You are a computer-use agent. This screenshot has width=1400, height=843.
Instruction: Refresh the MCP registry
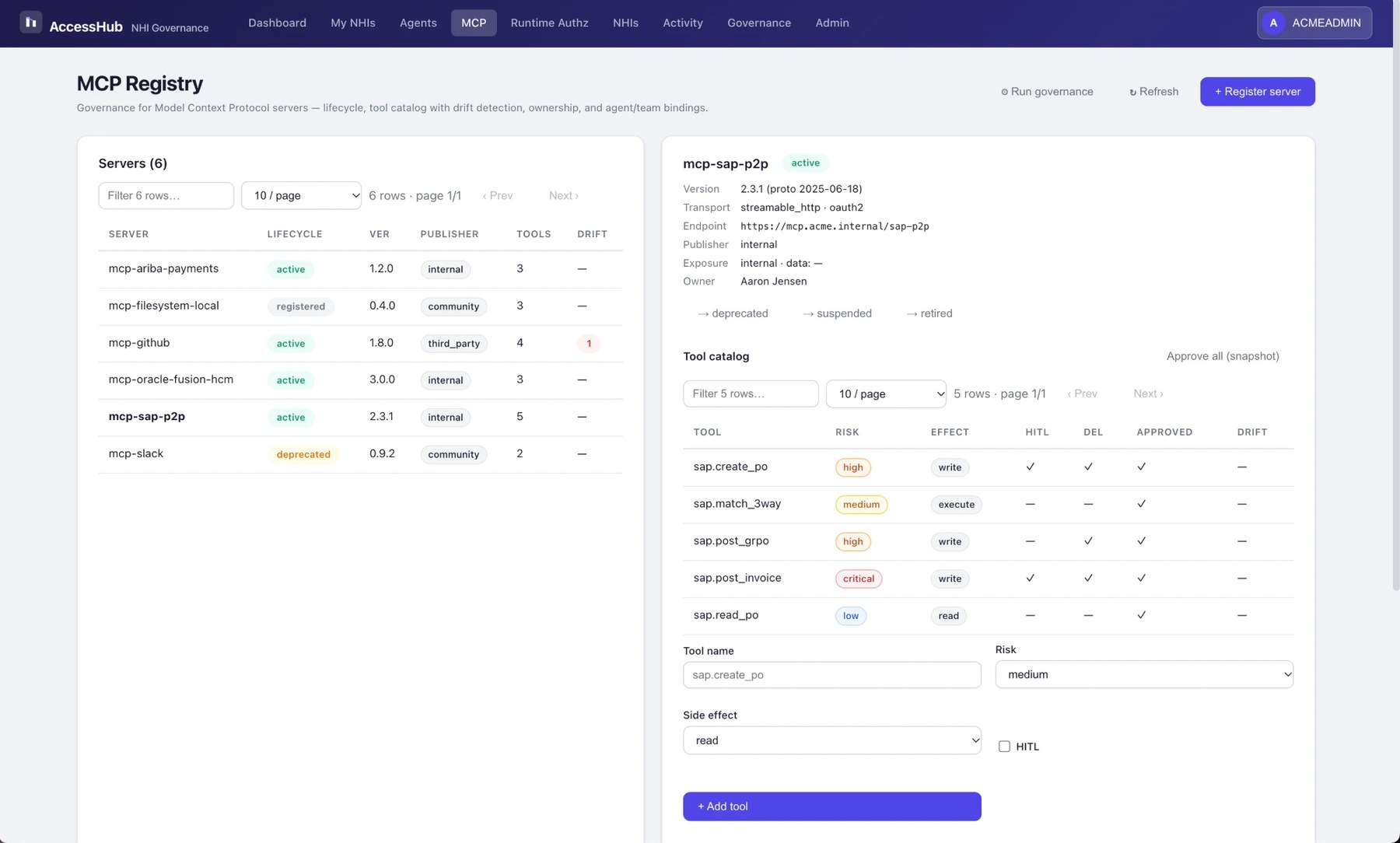pos(1153,92)
